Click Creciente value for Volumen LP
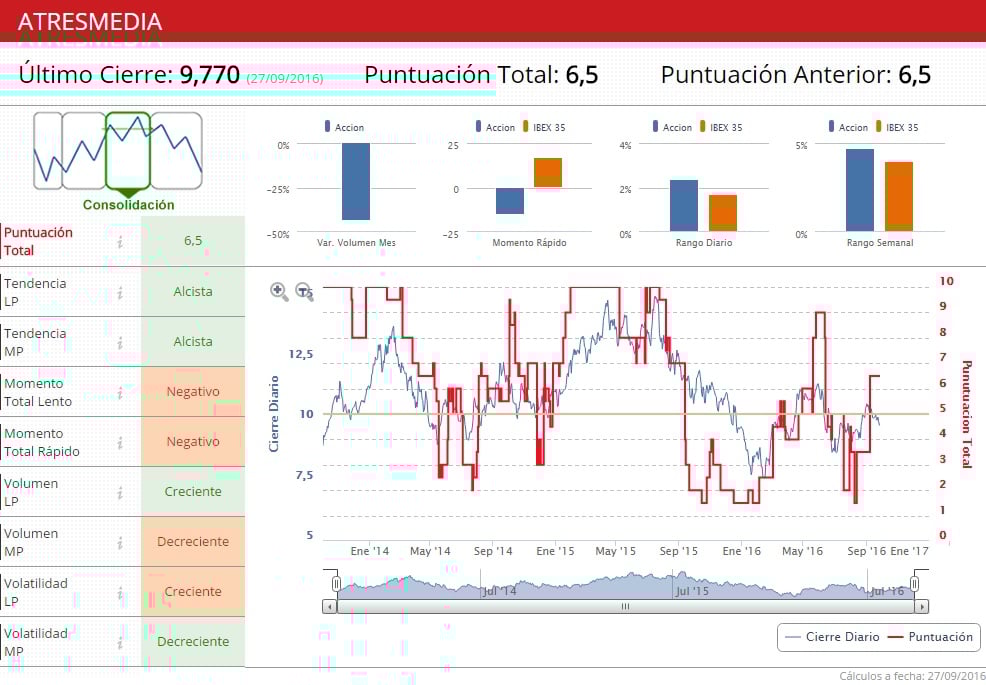The width and height of the screenshot is (986, 685). (193, 492)
